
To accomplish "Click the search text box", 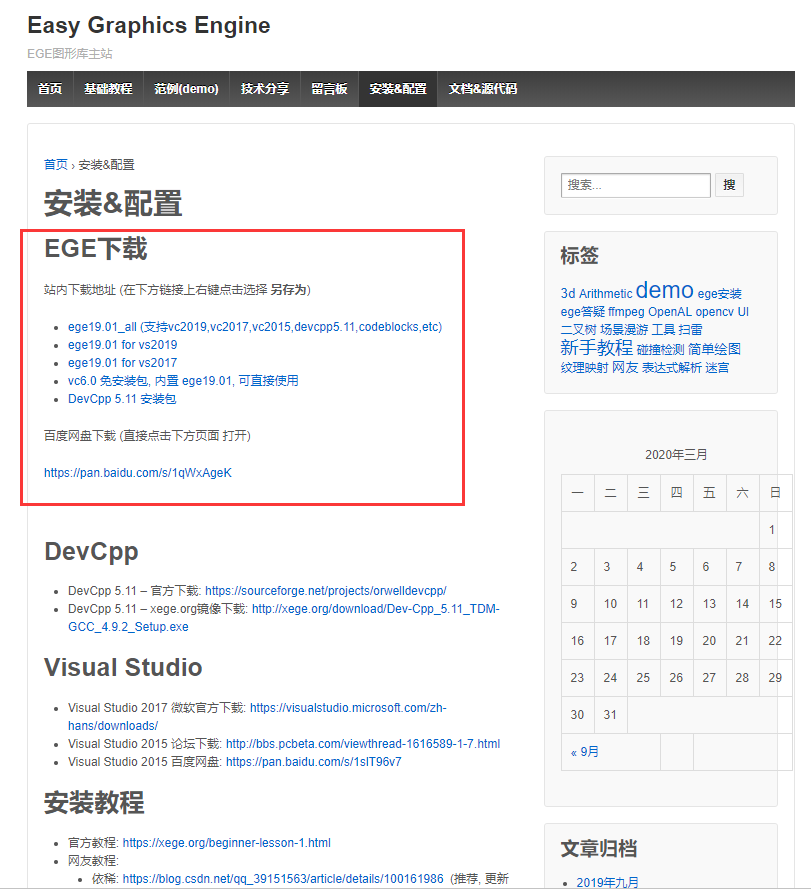I will 635,184.
